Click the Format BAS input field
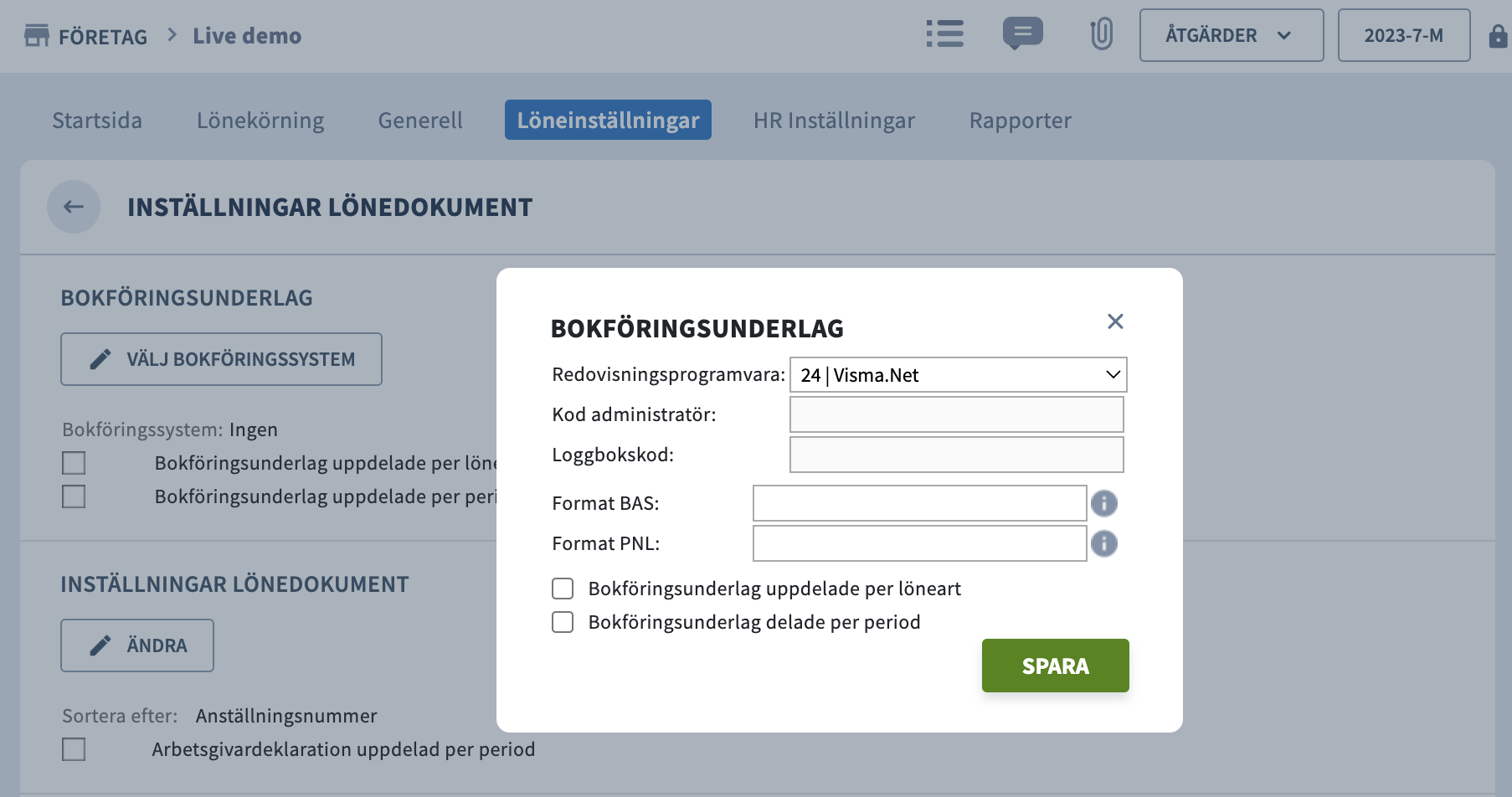Screen dimensions: 1512x797 919,503
